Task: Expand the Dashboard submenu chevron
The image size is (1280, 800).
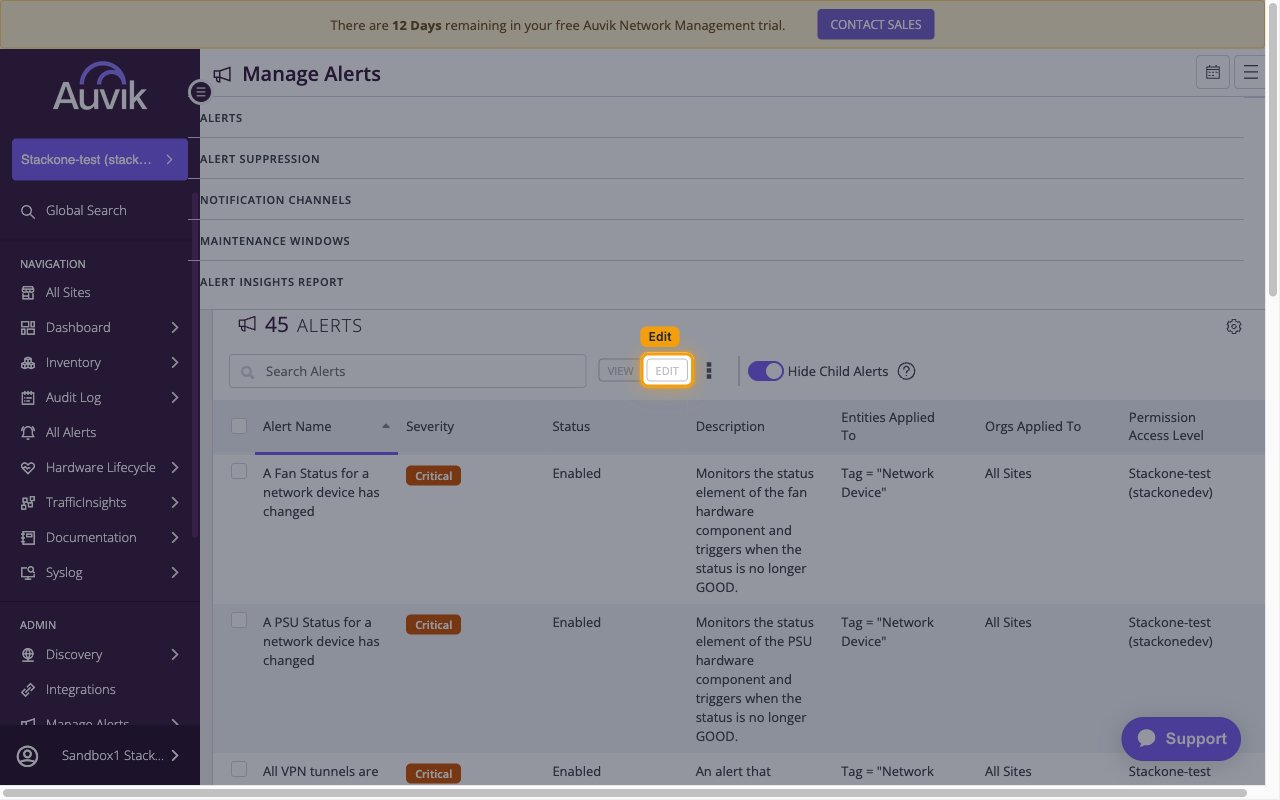Action: (x=175, y=328)
